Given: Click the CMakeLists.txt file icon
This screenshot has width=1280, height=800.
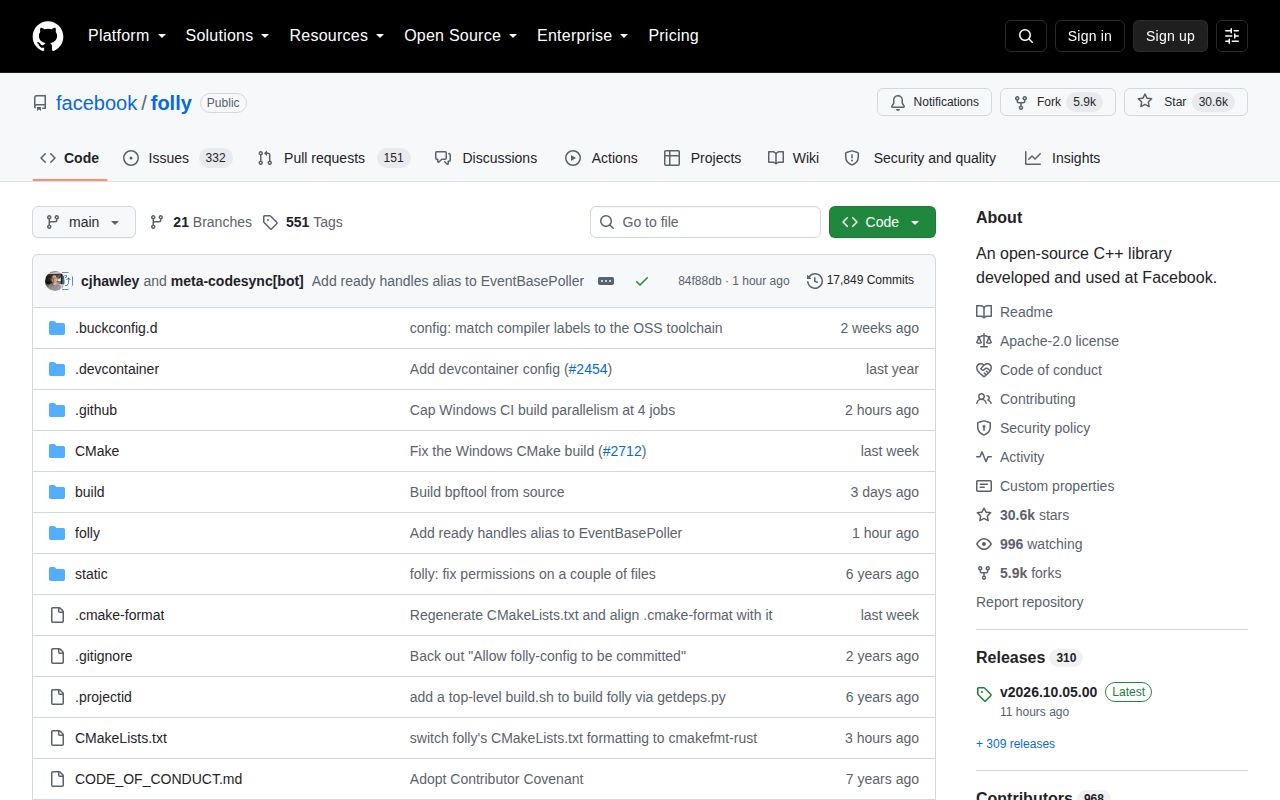Looking at the screenshot, I should (x=57, y=738).
